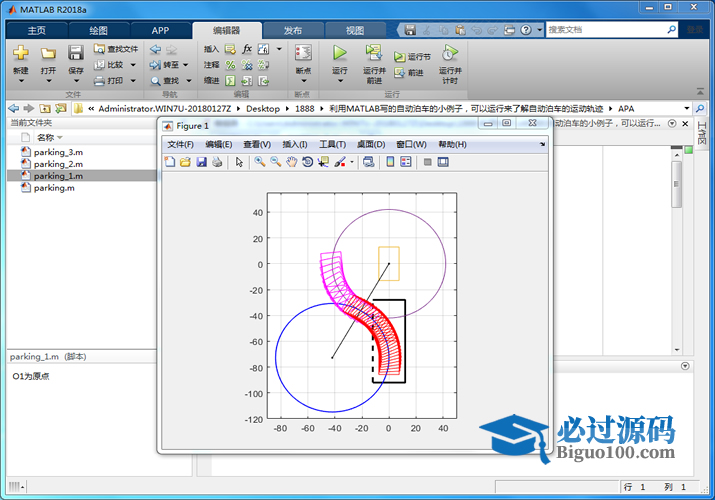The height and width of the screenshot is (500, 715).
Task: Switch to the APP tab
Action: pos(161,31)
